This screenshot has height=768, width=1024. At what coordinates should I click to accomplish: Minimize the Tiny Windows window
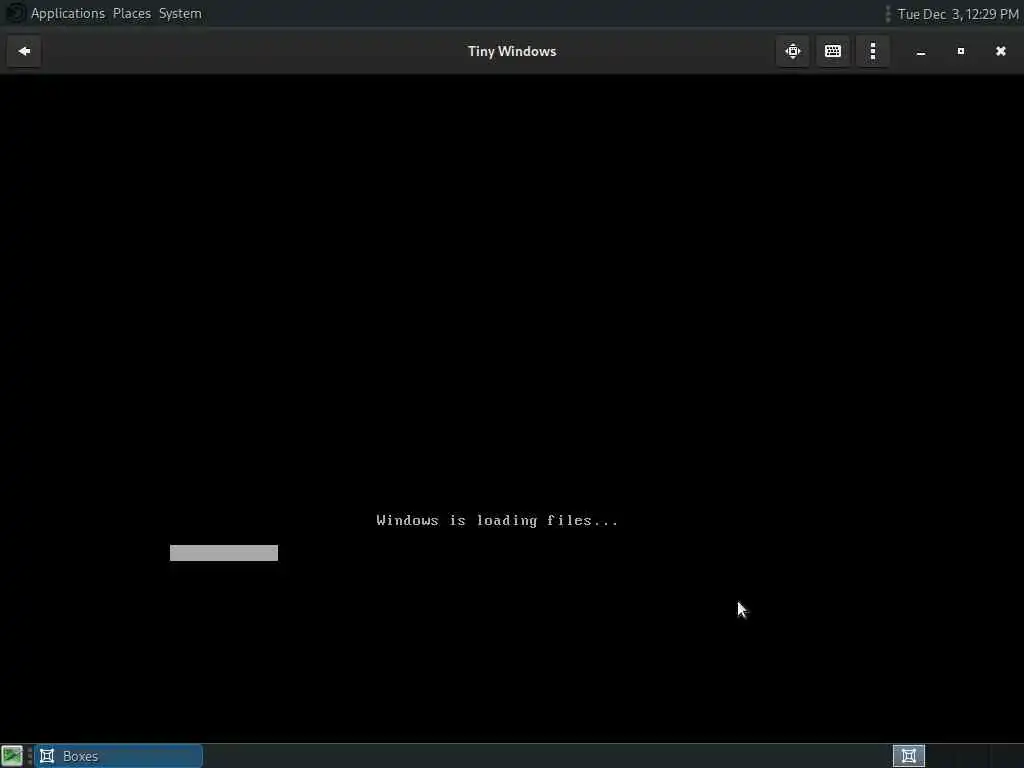tap(921, 52)
